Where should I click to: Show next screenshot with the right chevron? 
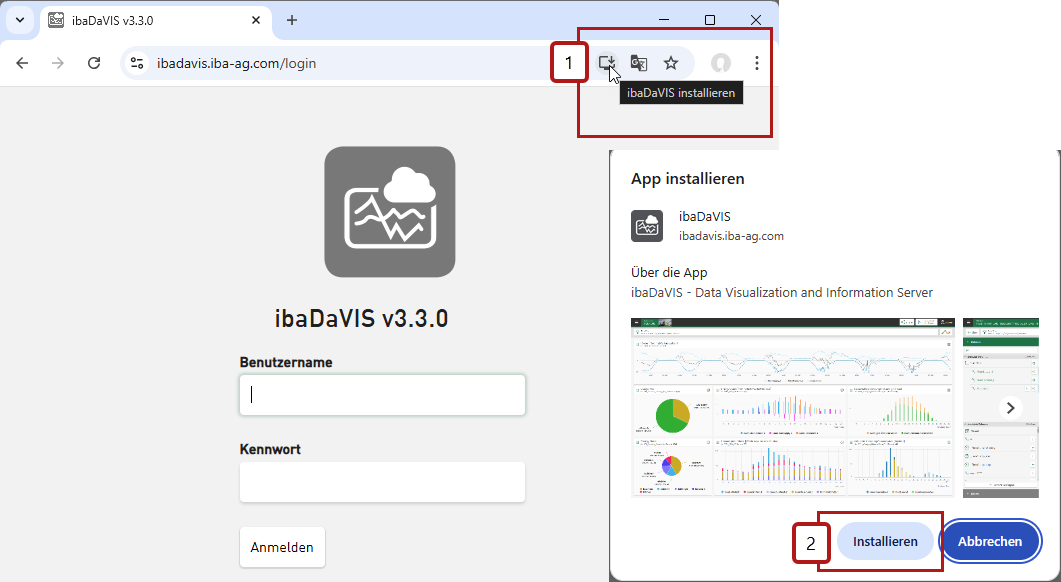click(1011, 408)
